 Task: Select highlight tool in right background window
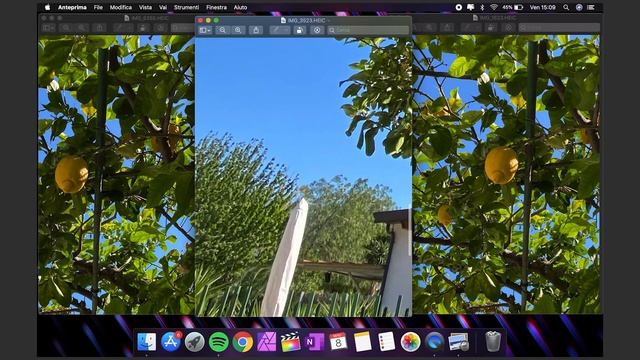click(471, 27)
